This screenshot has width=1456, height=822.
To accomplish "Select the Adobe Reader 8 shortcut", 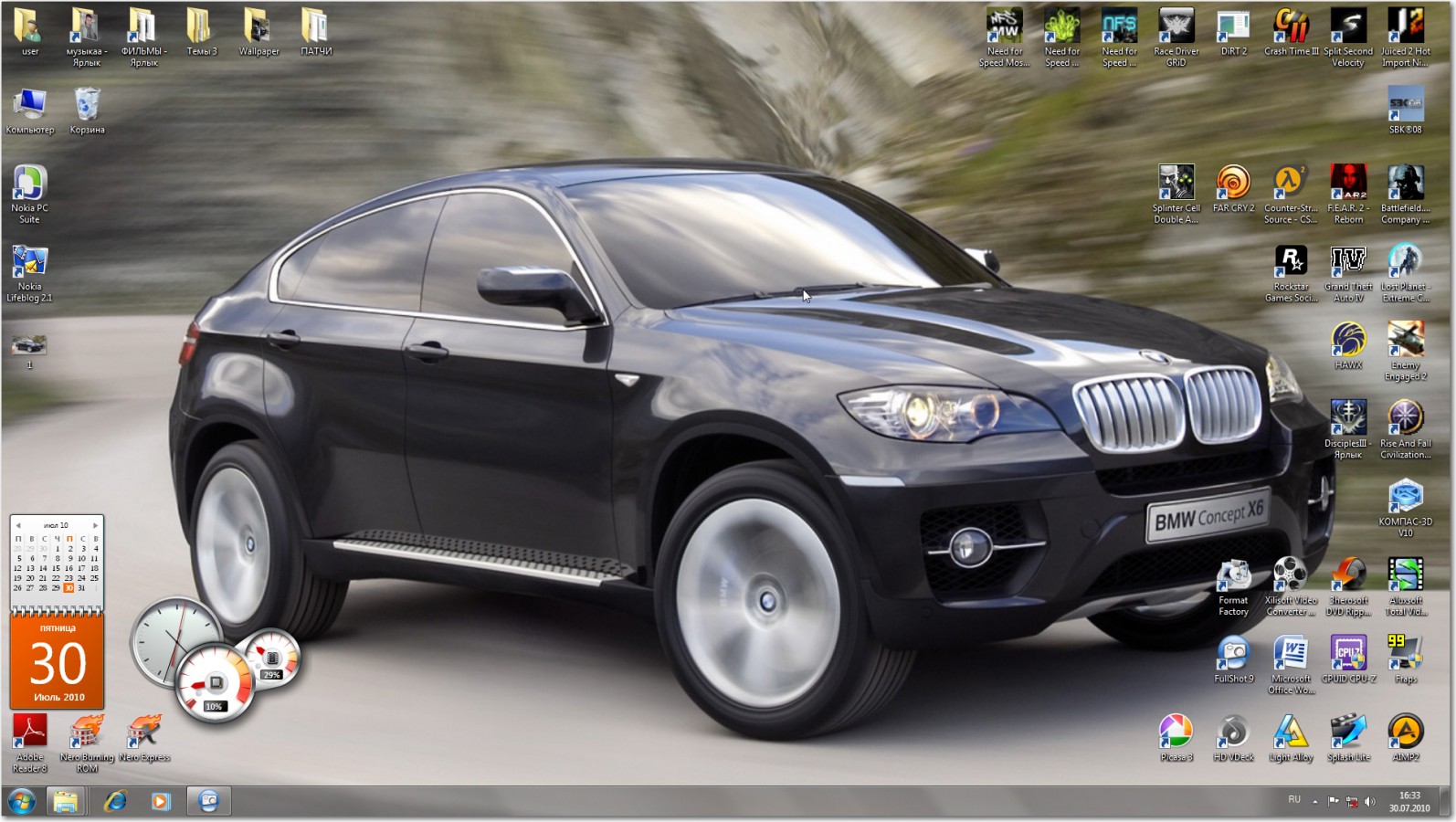I will pyautogui.click(x=29, y=732).
